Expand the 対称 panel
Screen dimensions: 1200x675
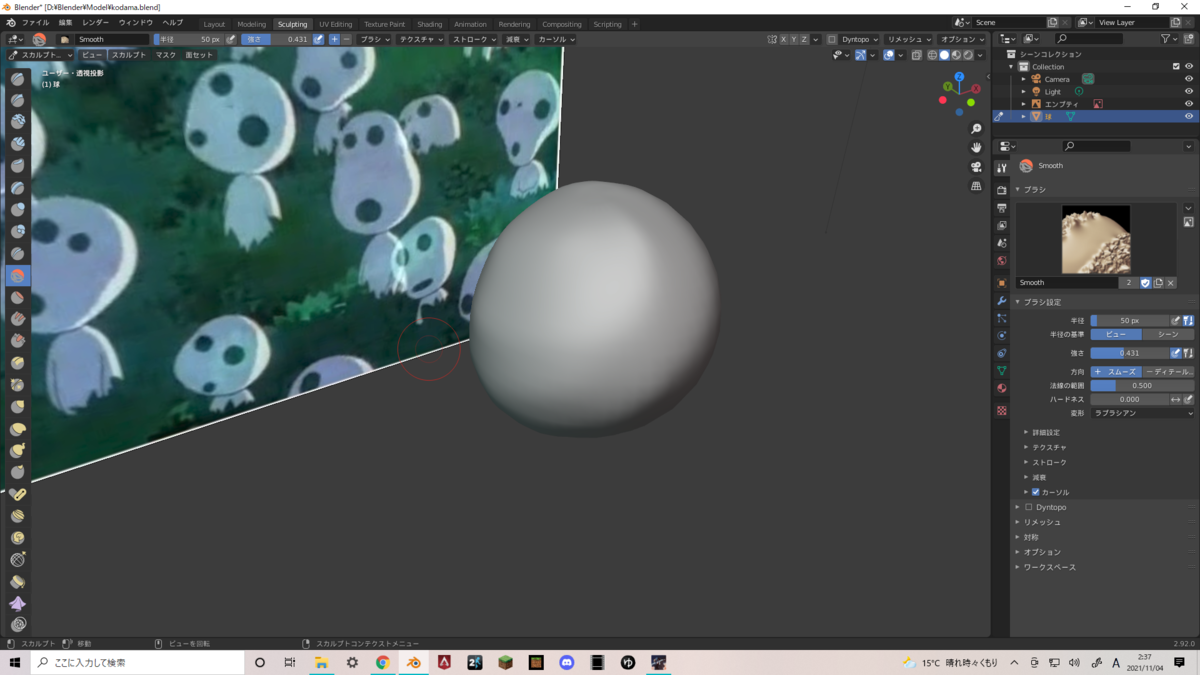pos(1030,537)
